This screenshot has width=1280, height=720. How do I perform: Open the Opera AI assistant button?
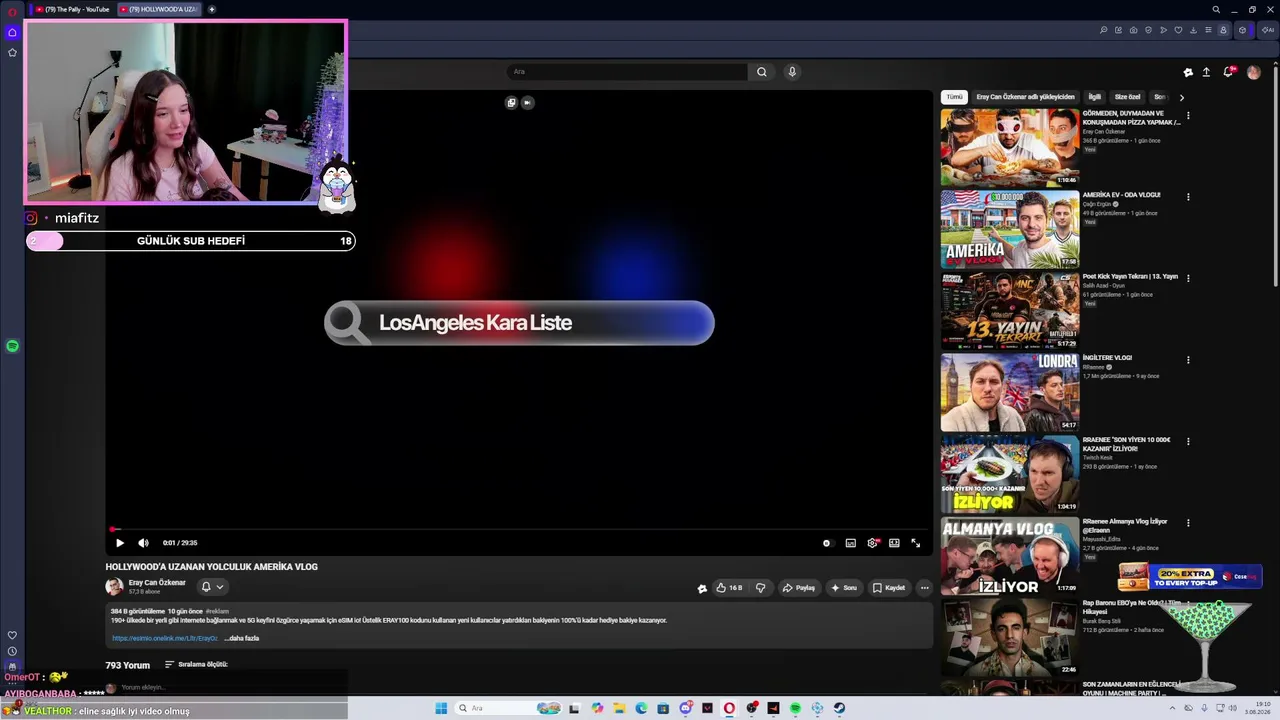(1267, 30)
